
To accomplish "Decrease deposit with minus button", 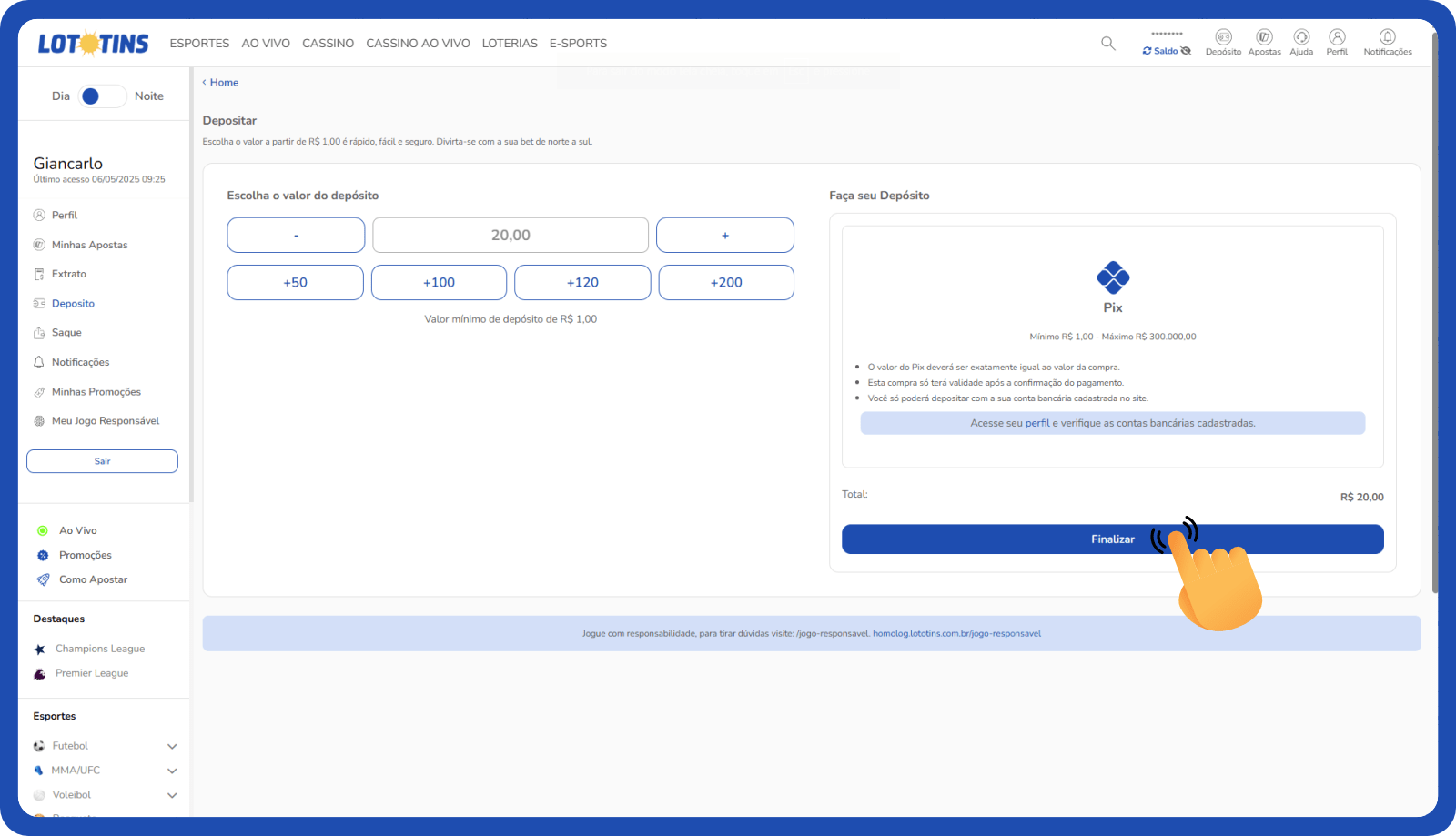I will [296, 235].
